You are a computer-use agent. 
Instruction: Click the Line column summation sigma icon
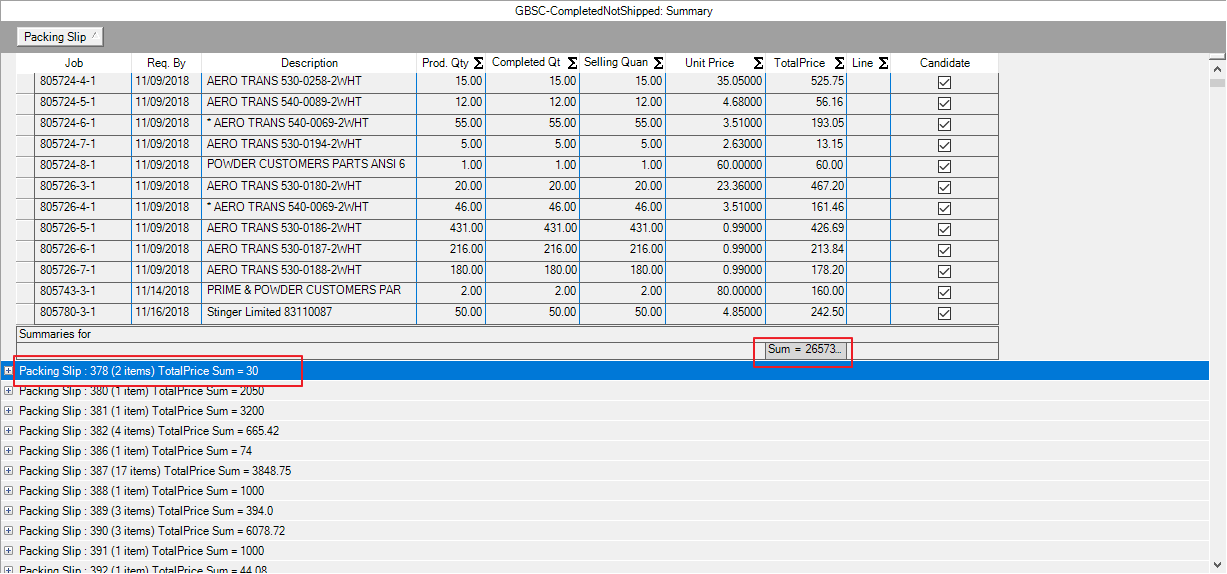pyautogui.click(x=883, y=63)
